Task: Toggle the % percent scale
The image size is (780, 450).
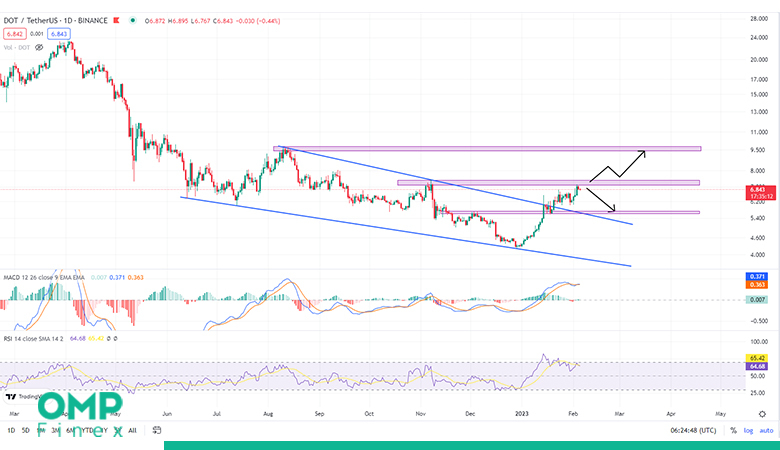Action: tap(733, 431)
